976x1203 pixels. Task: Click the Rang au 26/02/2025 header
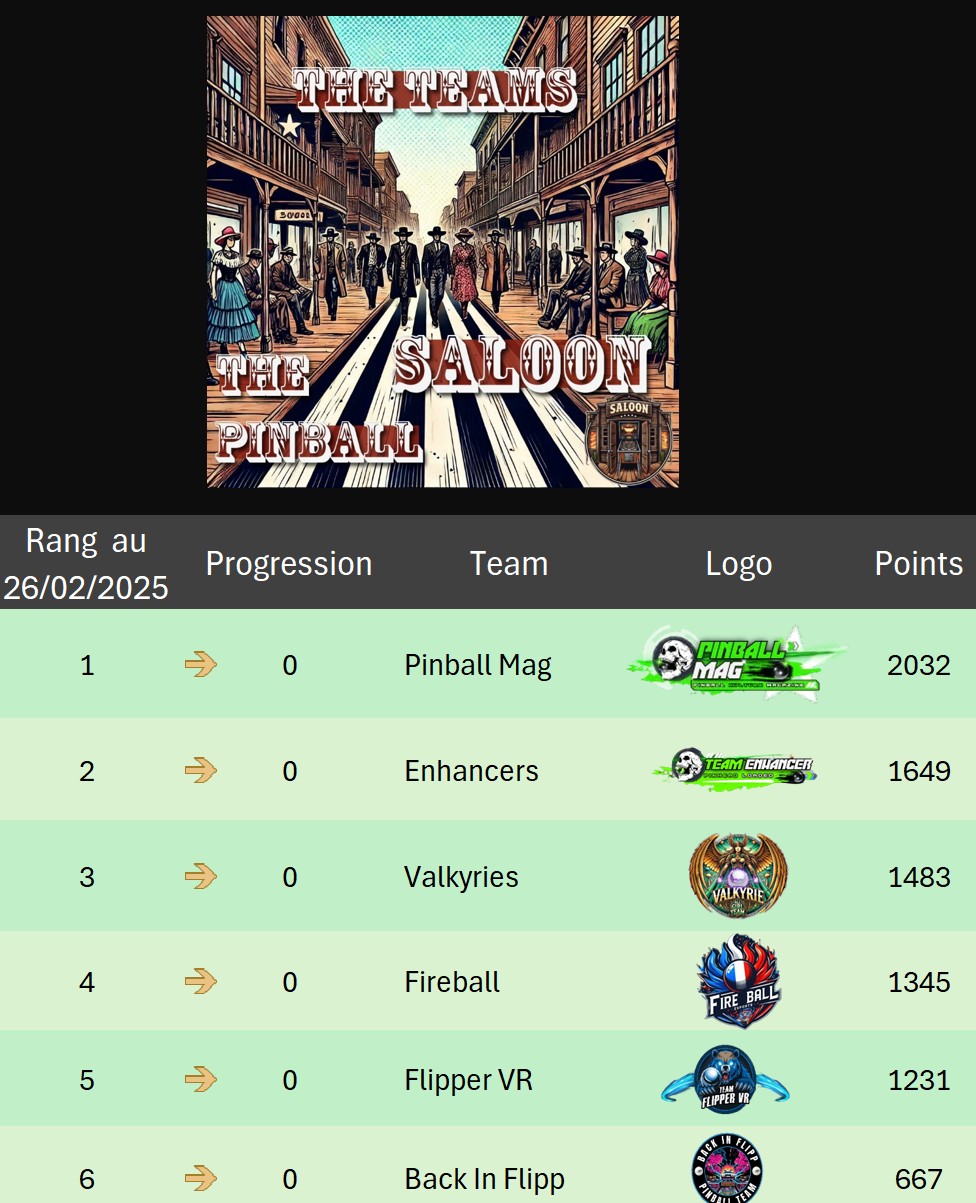click(86, 563)
